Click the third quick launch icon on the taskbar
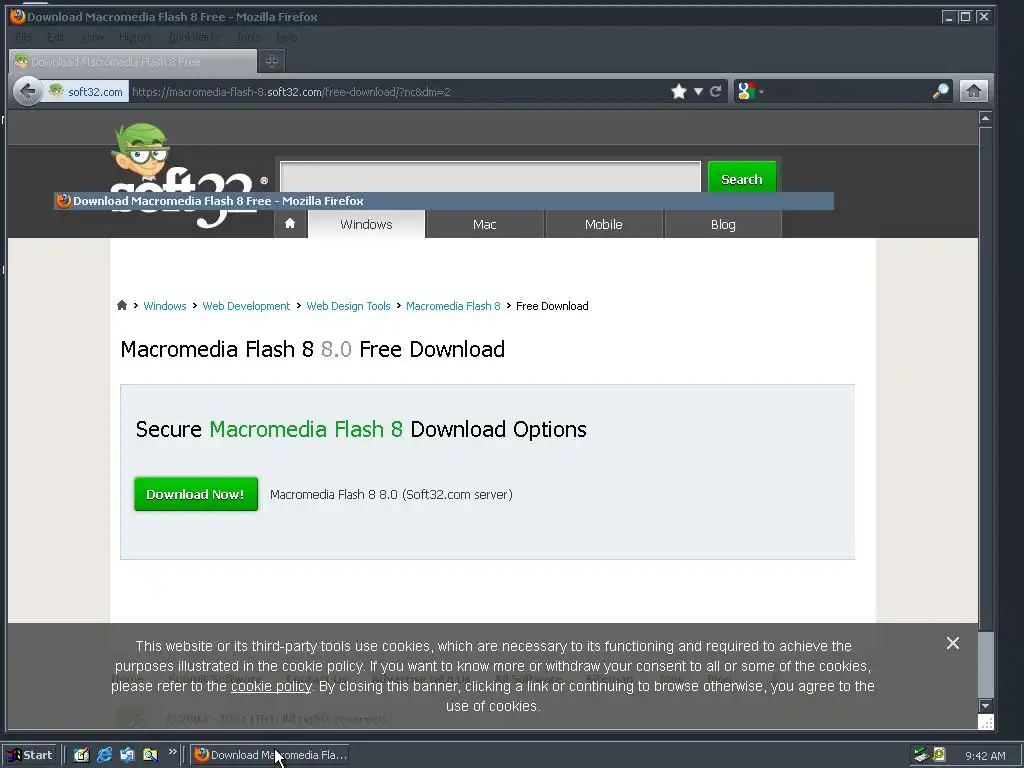The image size is (1024, 768). point(127,755)
